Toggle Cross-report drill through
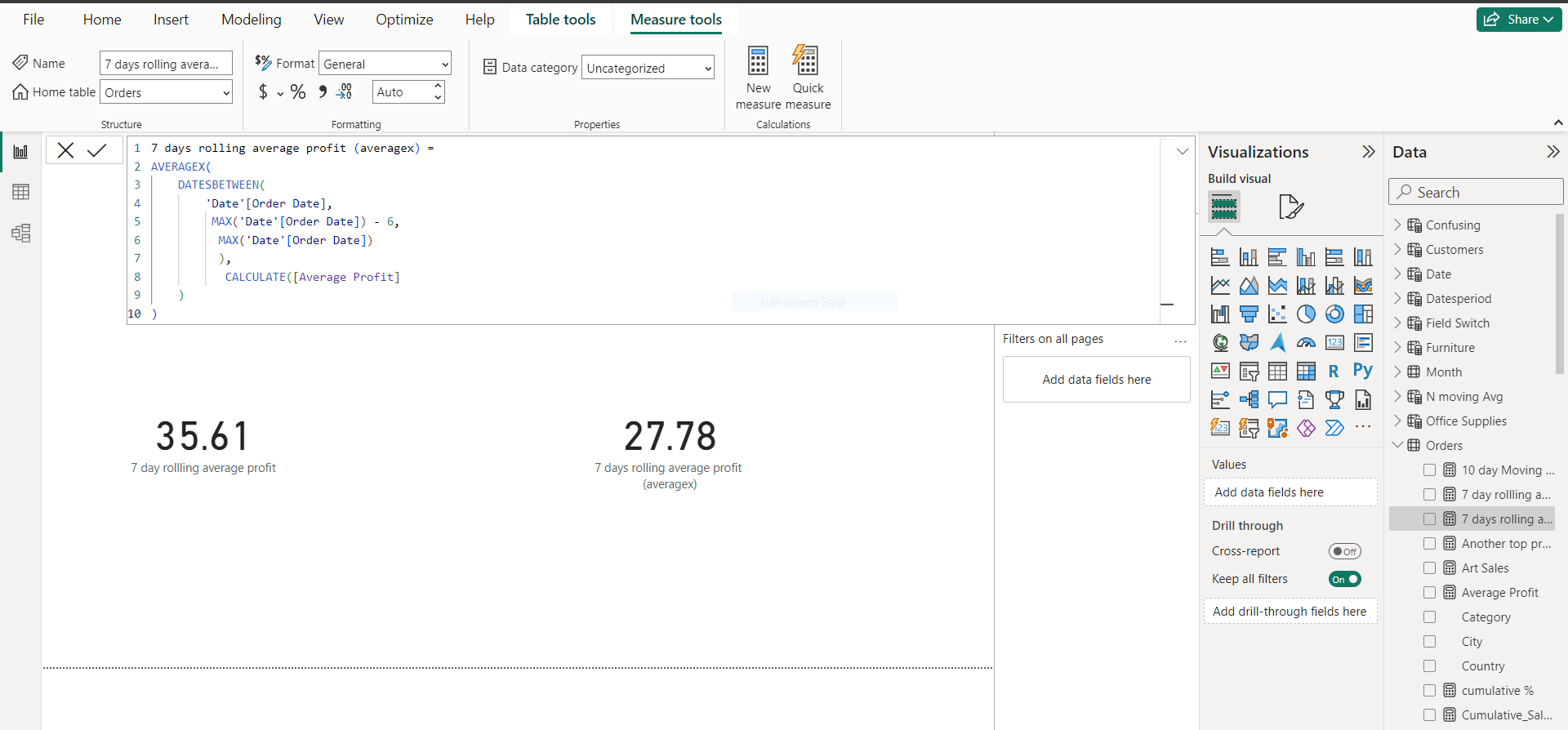 point(1344,551)
